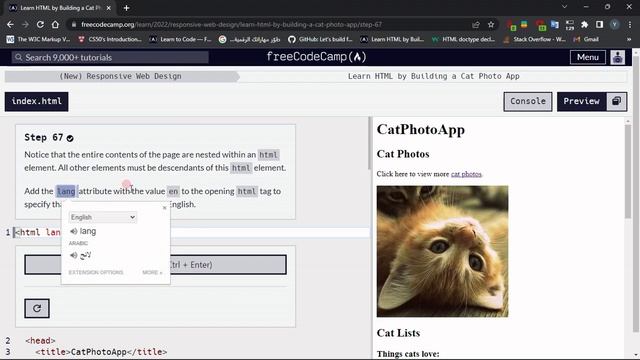Open the browser side panel icon

click(599, 24)
